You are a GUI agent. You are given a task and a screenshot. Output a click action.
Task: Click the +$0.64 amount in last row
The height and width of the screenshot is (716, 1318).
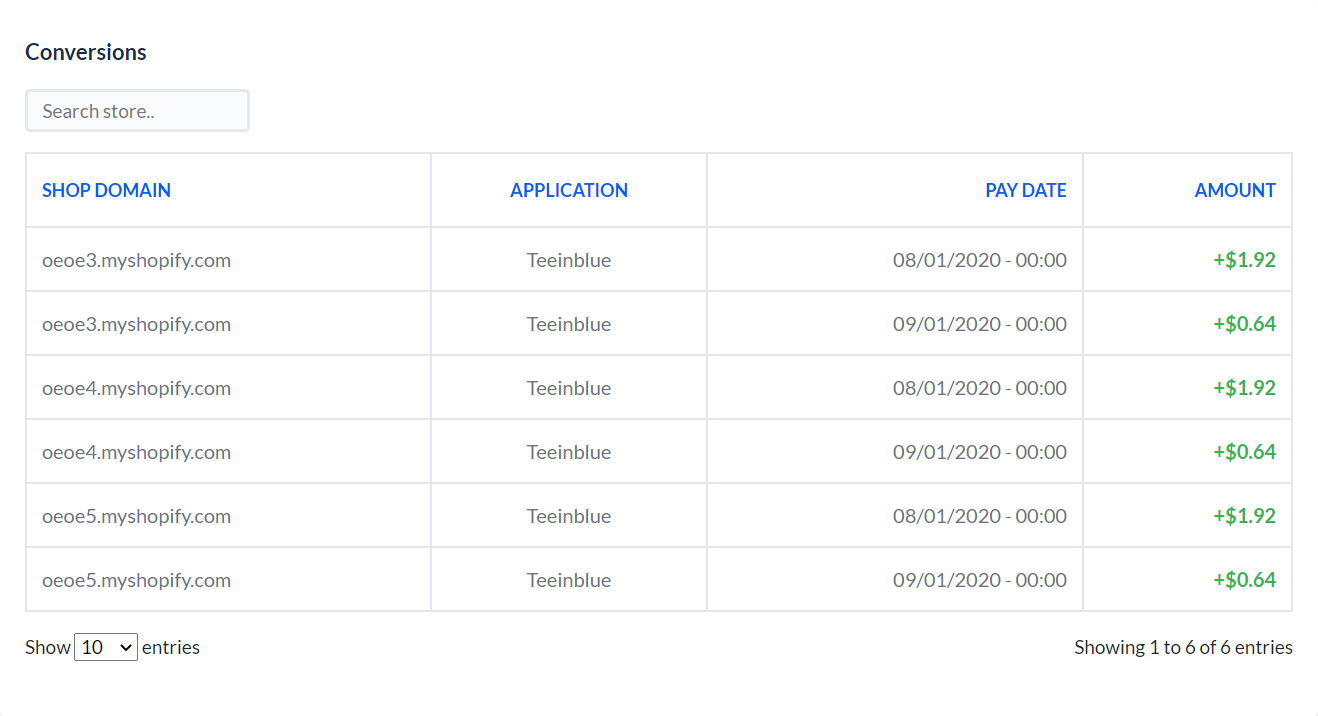[1244, 580]
